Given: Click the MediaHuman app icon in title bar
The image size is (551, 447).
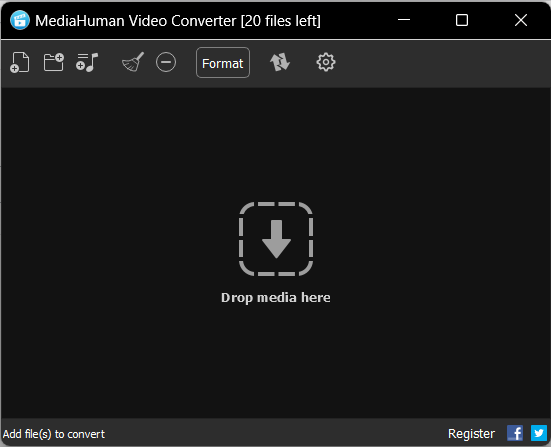Looking at the screenshot, I should click(20, 20).
